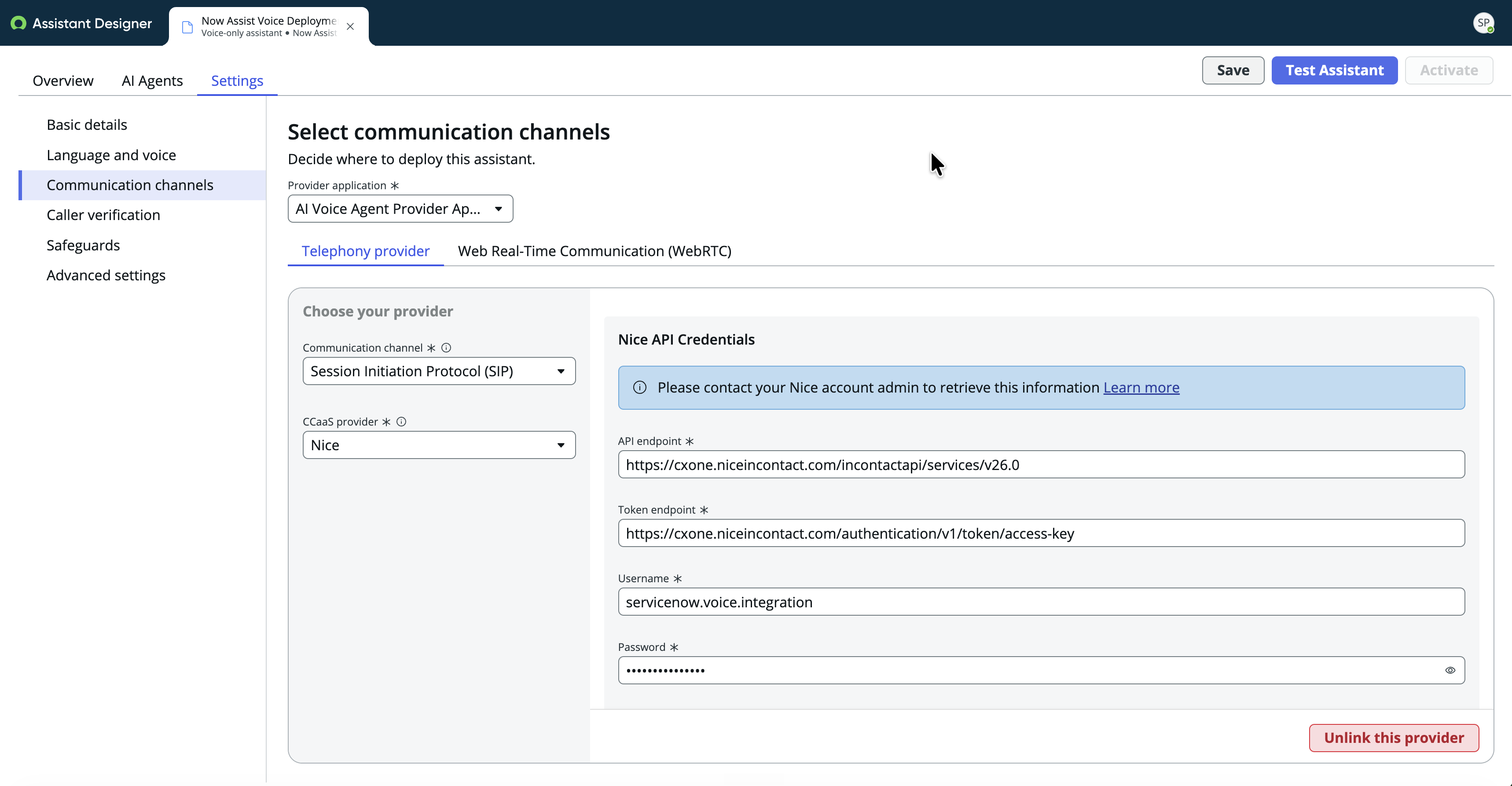Open the Now Assist Voice Deployment tab
The image size is (1512, 786).
click(x=269, y=26)
